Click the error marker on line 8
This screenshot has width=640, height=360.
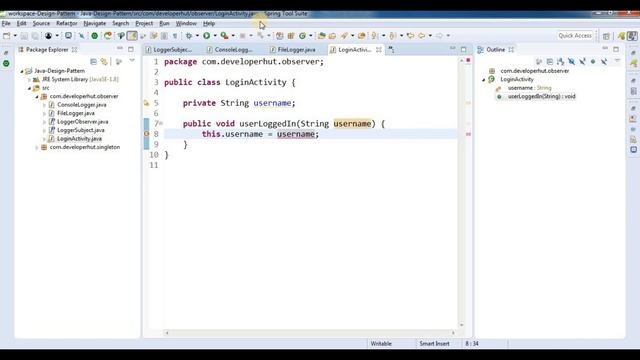click(x=147, y=134)
